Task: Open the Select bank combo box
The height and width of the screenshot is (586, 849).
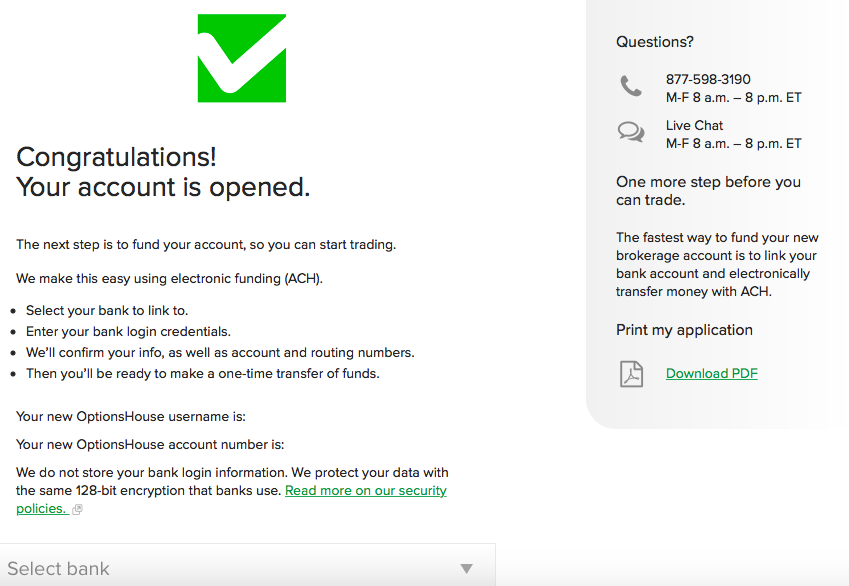Action: click(240, 569)
